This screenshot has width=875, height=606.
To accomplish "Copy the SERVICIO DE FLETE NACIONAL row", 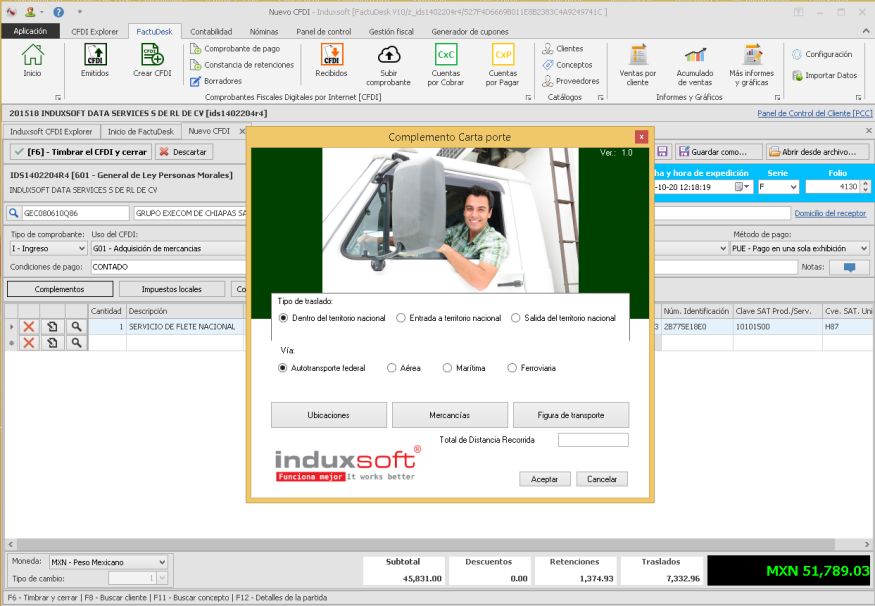I will pos(52,326).
